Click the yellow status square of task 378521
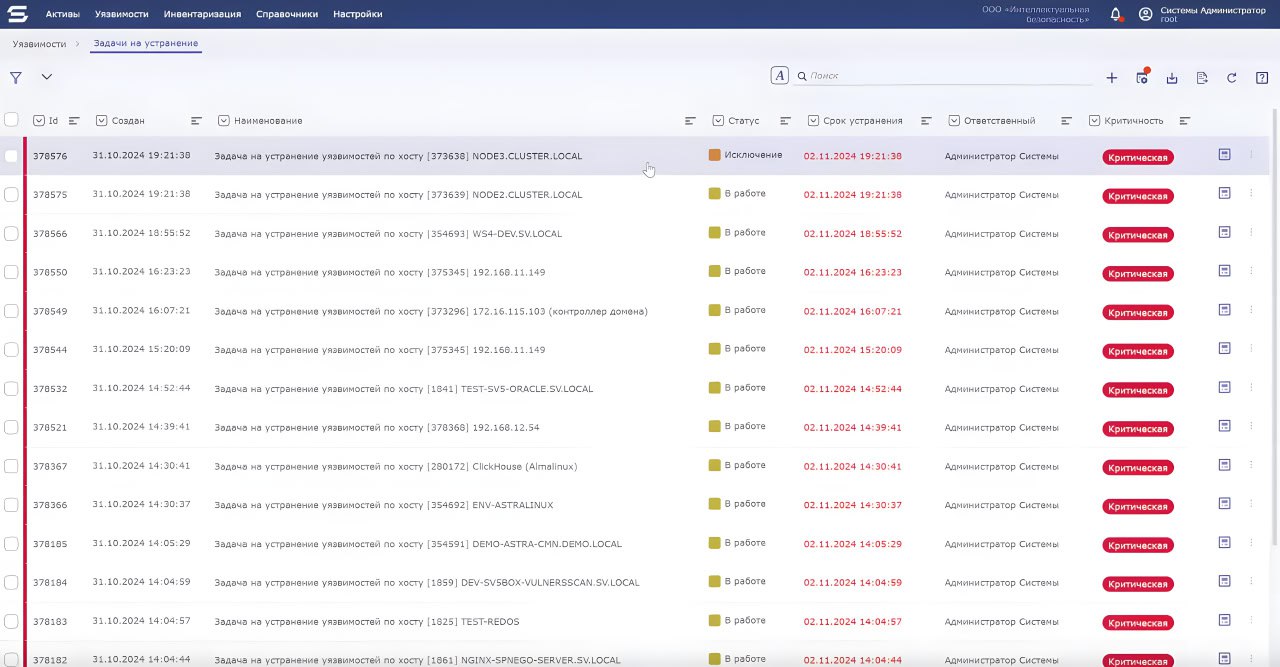1280x667 pixels. (715, 426)
